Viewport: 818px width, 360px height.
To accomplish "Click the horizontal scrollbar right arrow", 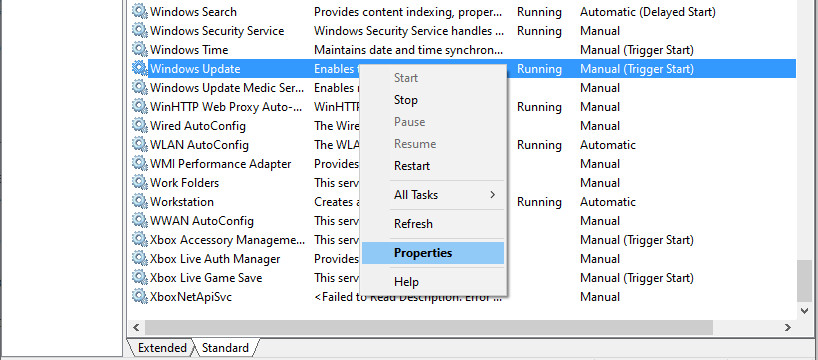I will click(x=788, y=328).
